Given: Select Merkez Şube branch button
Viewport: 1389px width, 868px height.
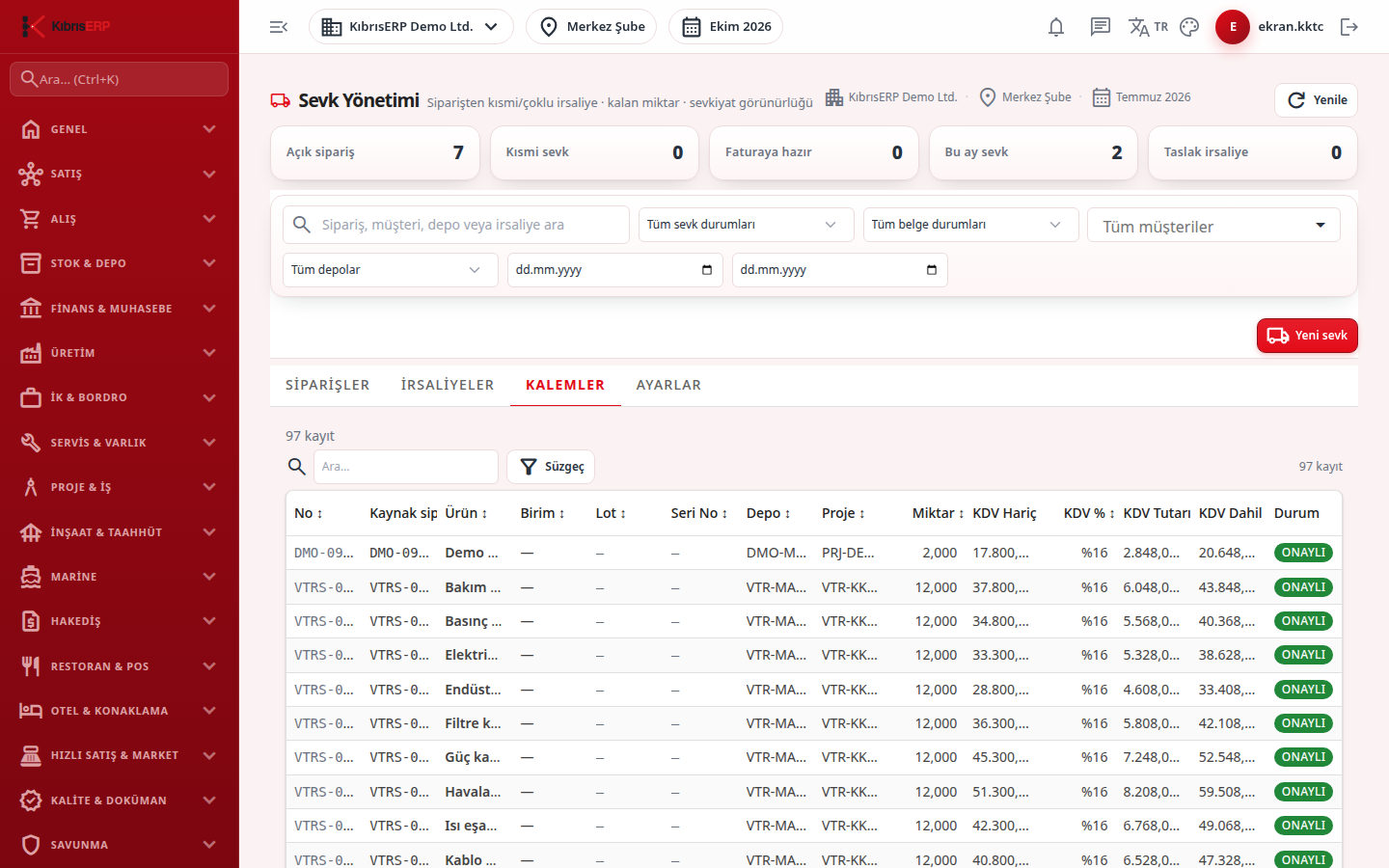Looking at the screenshot, I should click(x=591, y=27).
